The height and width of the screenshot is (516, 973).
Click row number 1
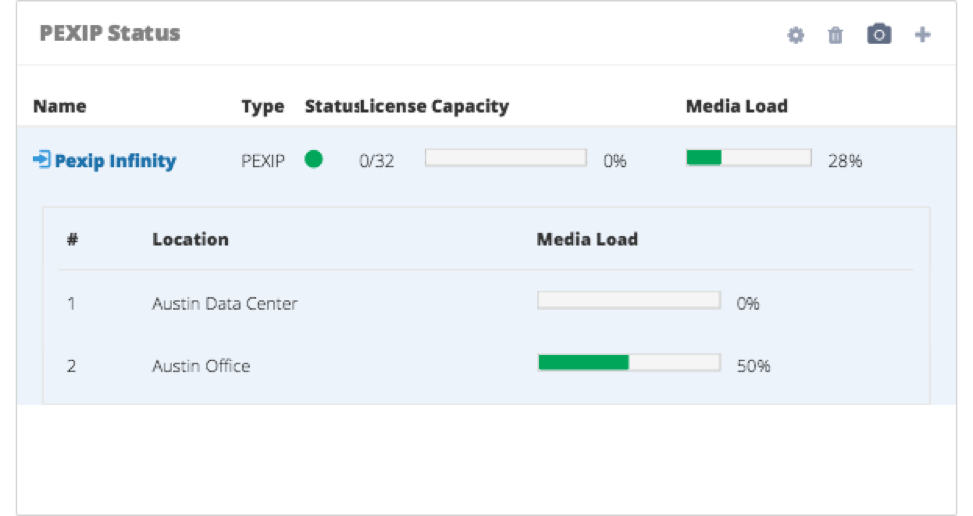pyautogui.click(x=71, y=303)
